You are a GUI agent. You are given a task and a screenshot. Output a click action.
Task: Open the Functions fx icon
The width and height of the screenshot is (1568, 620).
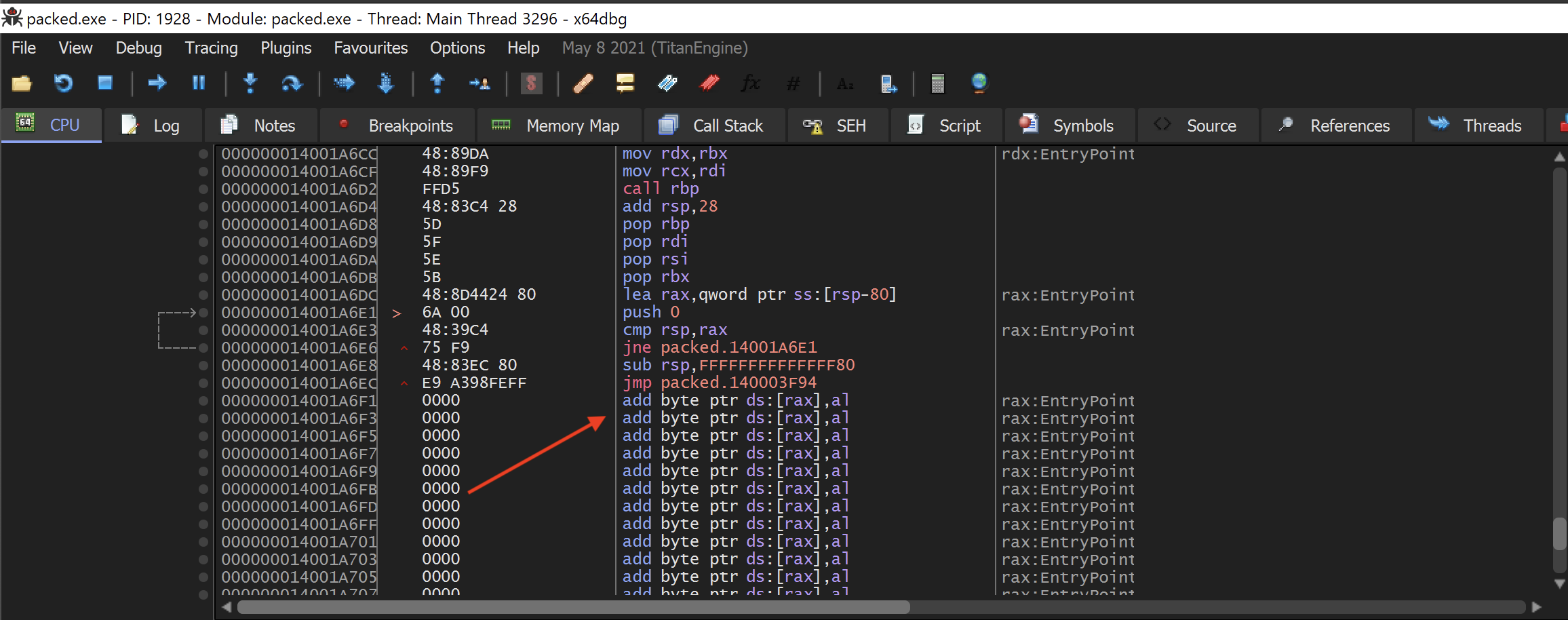point(751,83)
